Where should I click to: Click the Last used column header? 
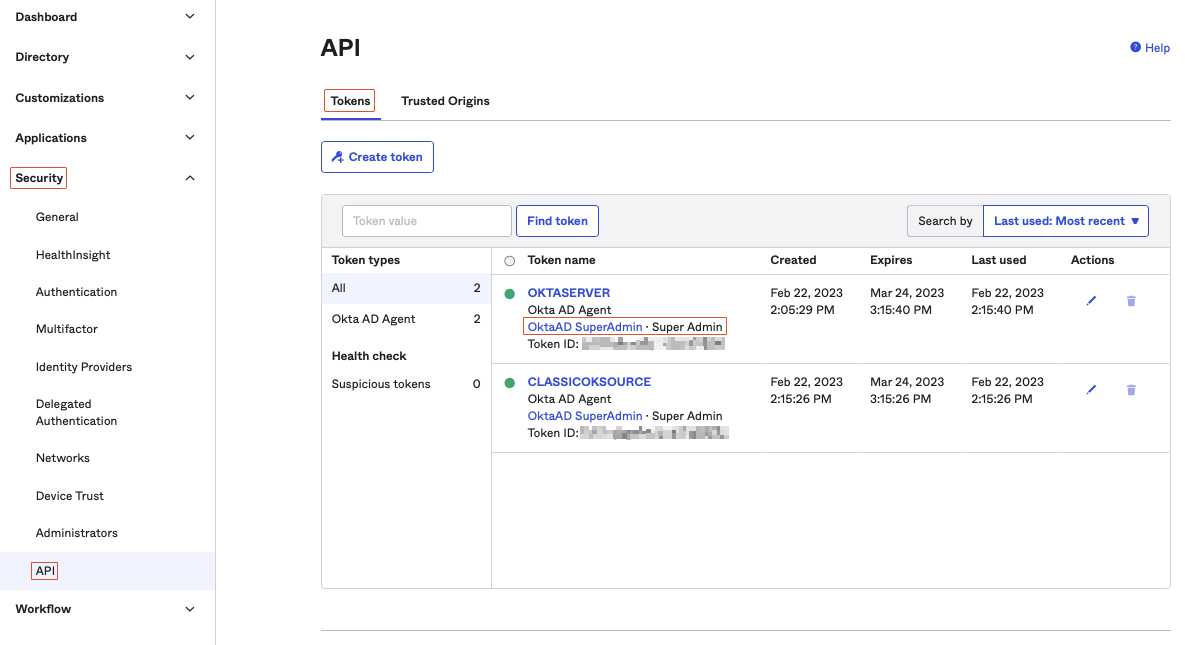[x=998, y=260]
